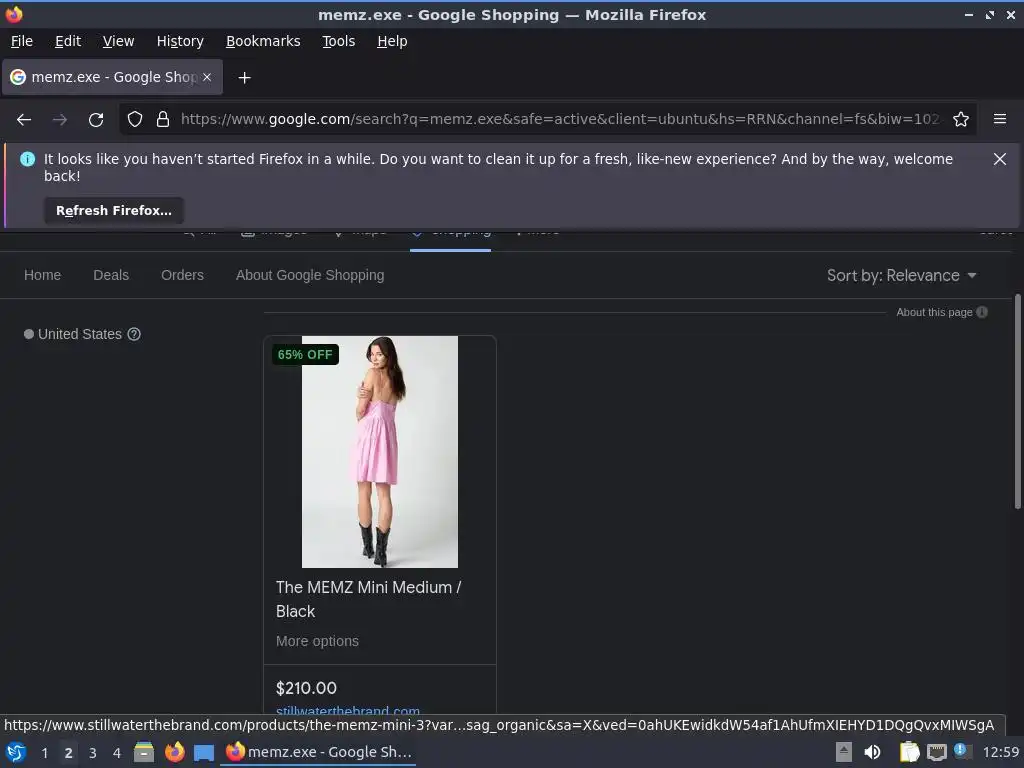Expand Sort by Relevance dropdown
The width and height of the screenshot is (1024, 768).
click(902, 276)
